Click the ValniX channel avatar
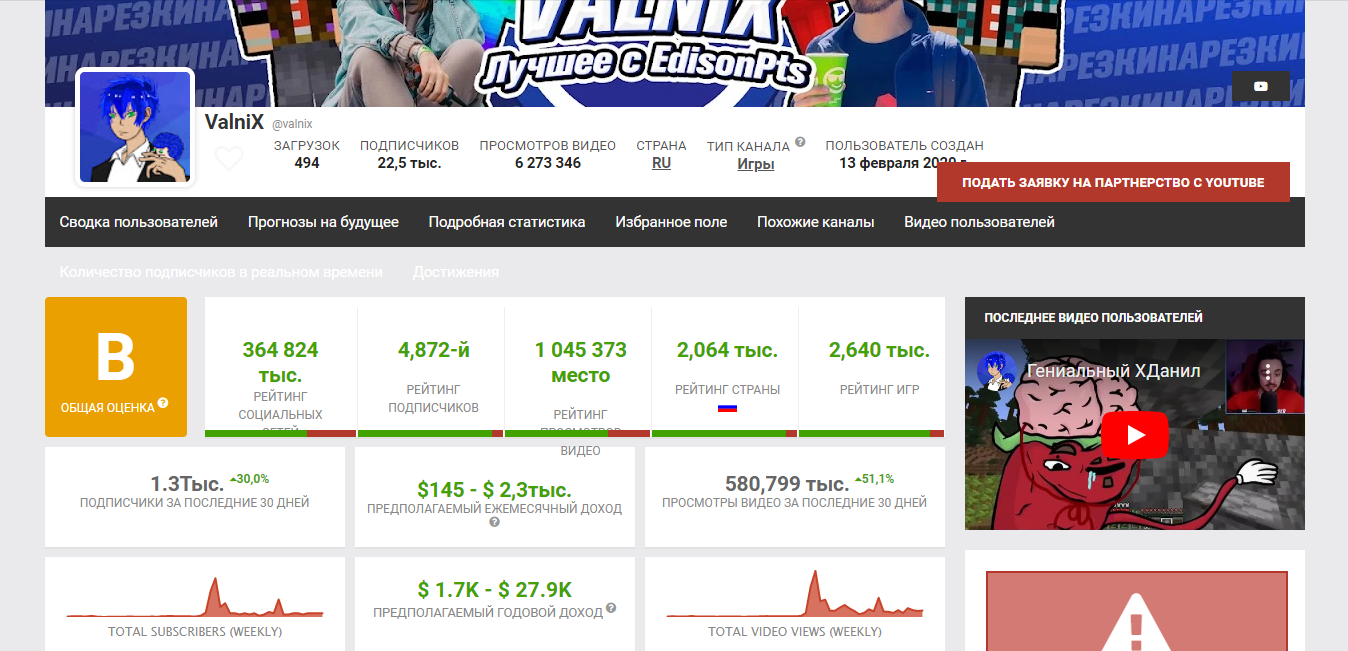This screenshot has width=1348, height=651. tap(135, 127)
